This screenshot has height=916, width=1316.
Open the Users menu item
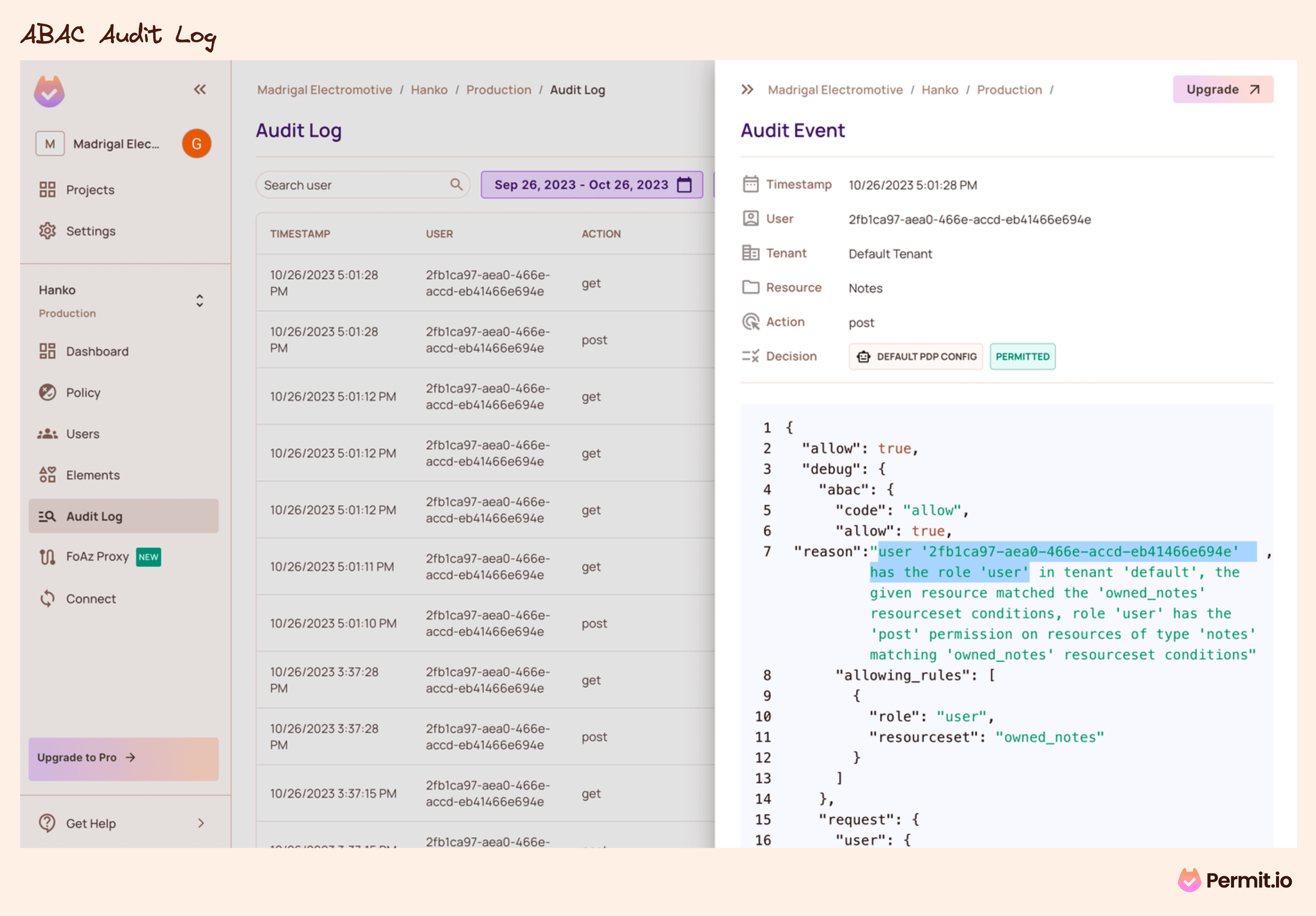(82, 434)
